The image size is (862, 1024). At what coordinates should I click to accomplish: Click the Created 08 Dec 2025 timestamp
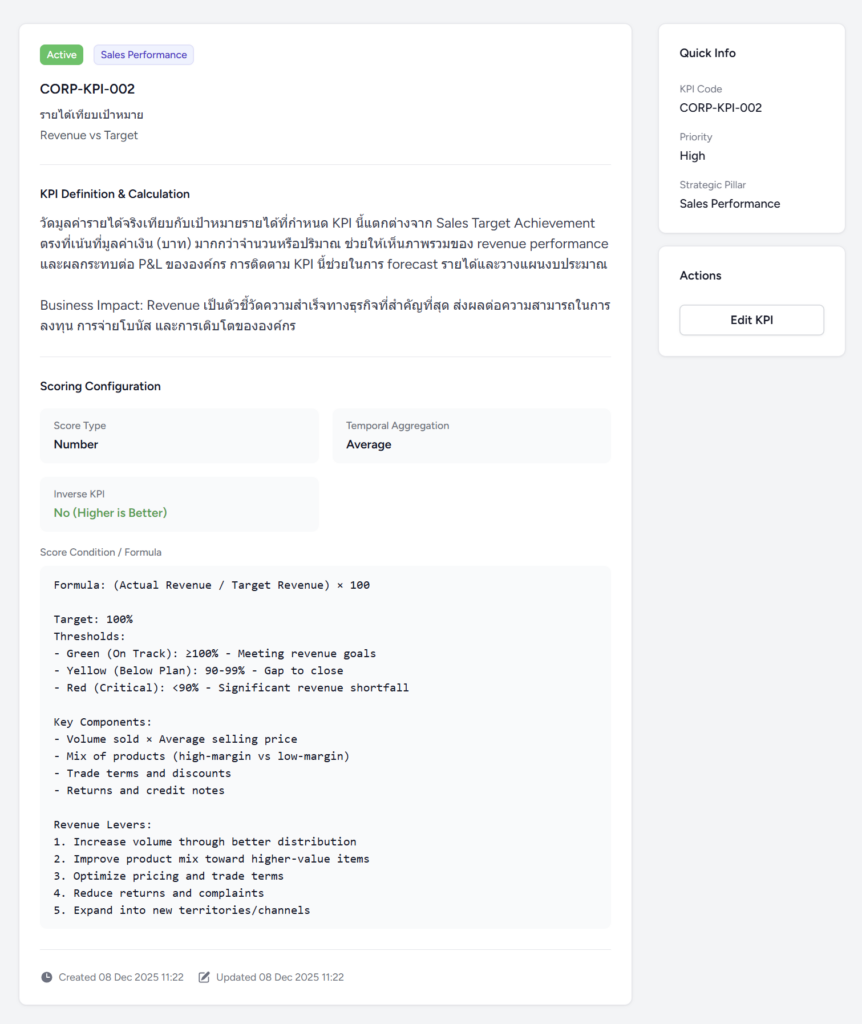coord(120,977)
